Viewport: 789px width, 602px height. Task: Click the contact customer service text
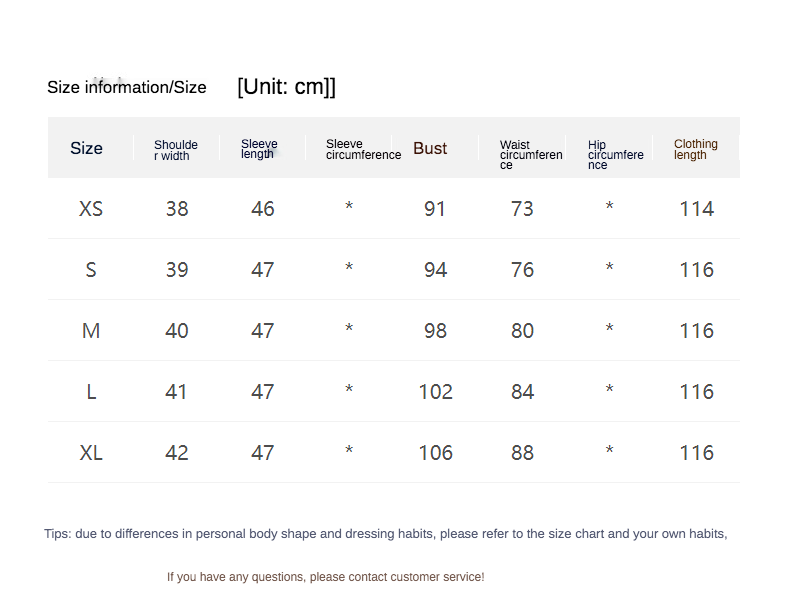pyautogui.click(x=325, y=577)
